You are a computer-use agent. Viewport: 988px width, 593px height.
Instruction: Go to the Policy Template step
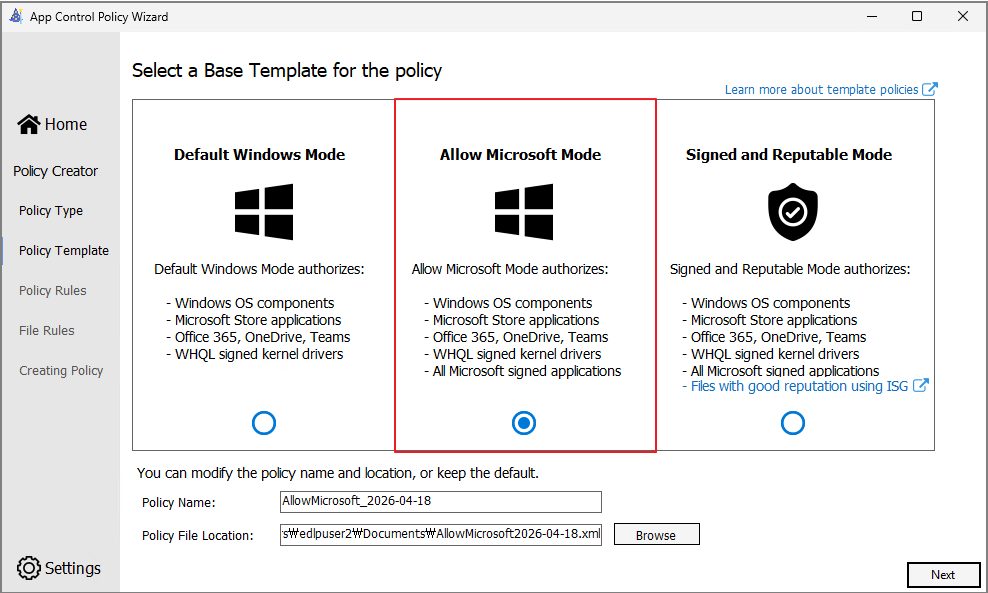pyautogui.click(x=64, y=251)
